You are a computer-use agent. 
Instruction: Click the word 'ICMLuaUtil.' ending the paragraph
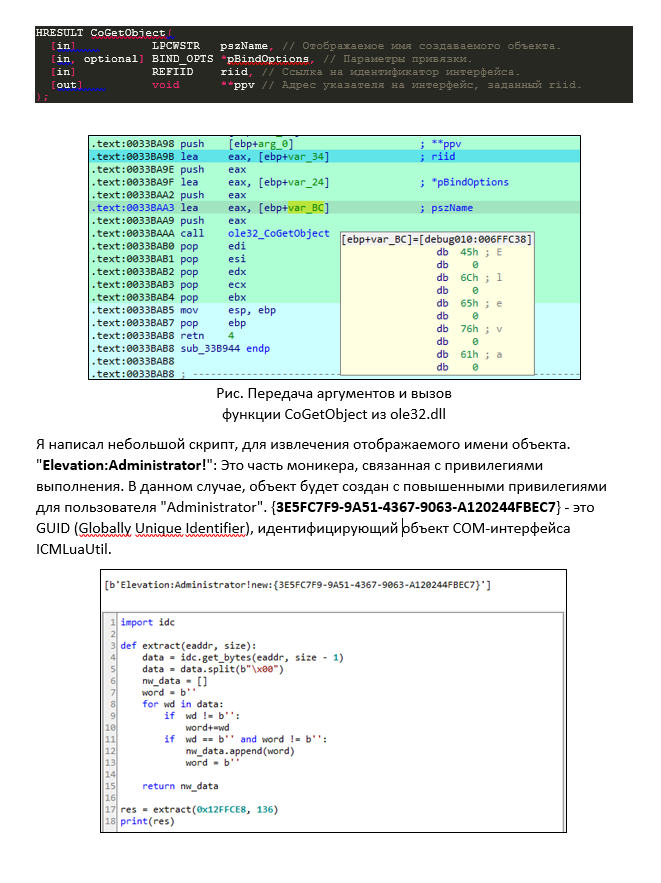tap(74, 549)
